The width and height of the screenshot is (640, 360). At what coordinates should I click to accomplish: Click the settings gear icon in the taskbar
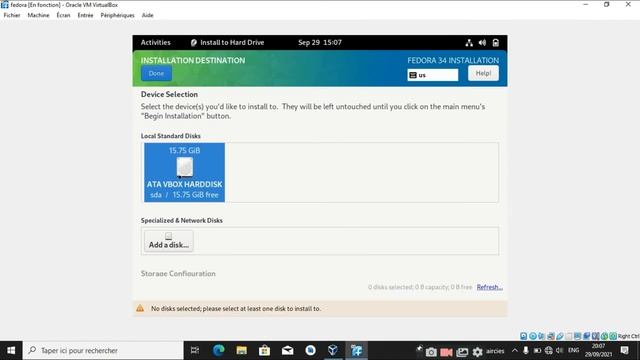(x=478, y=352)
